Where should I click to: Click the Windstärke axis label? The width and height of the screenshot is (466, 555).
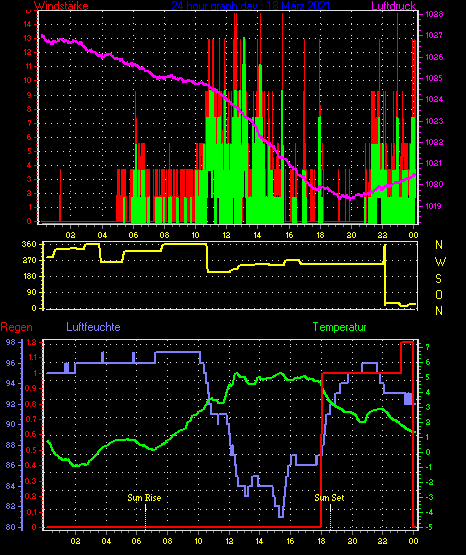61,6
